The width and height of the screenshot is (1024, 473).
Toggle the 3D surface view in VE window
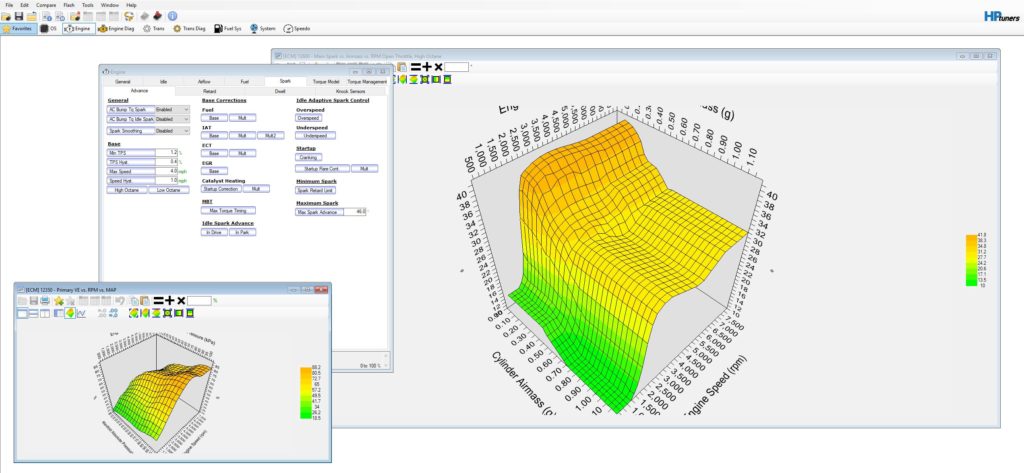pos(70,313)
